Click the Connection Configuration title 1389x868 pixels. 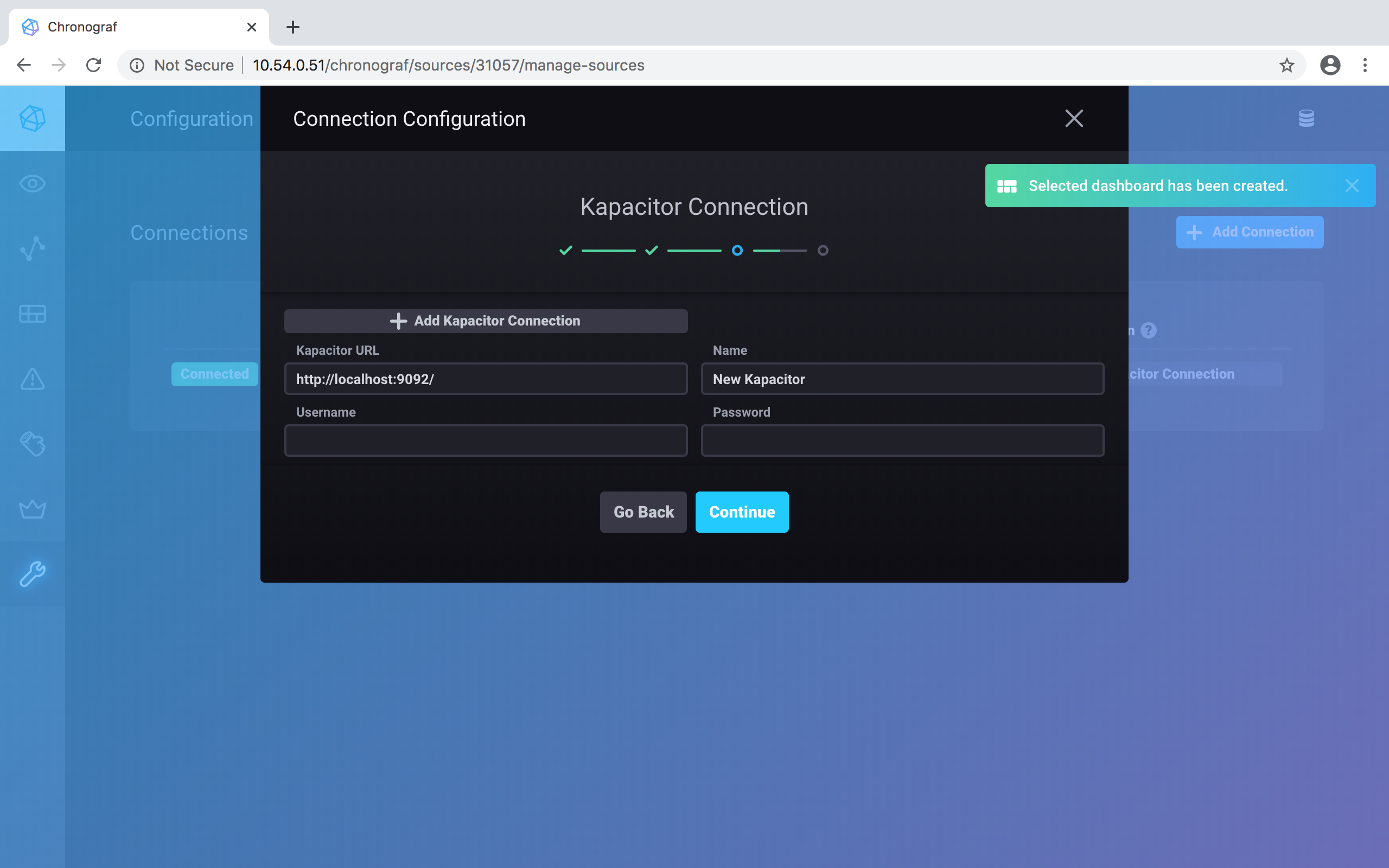[409, 119]
